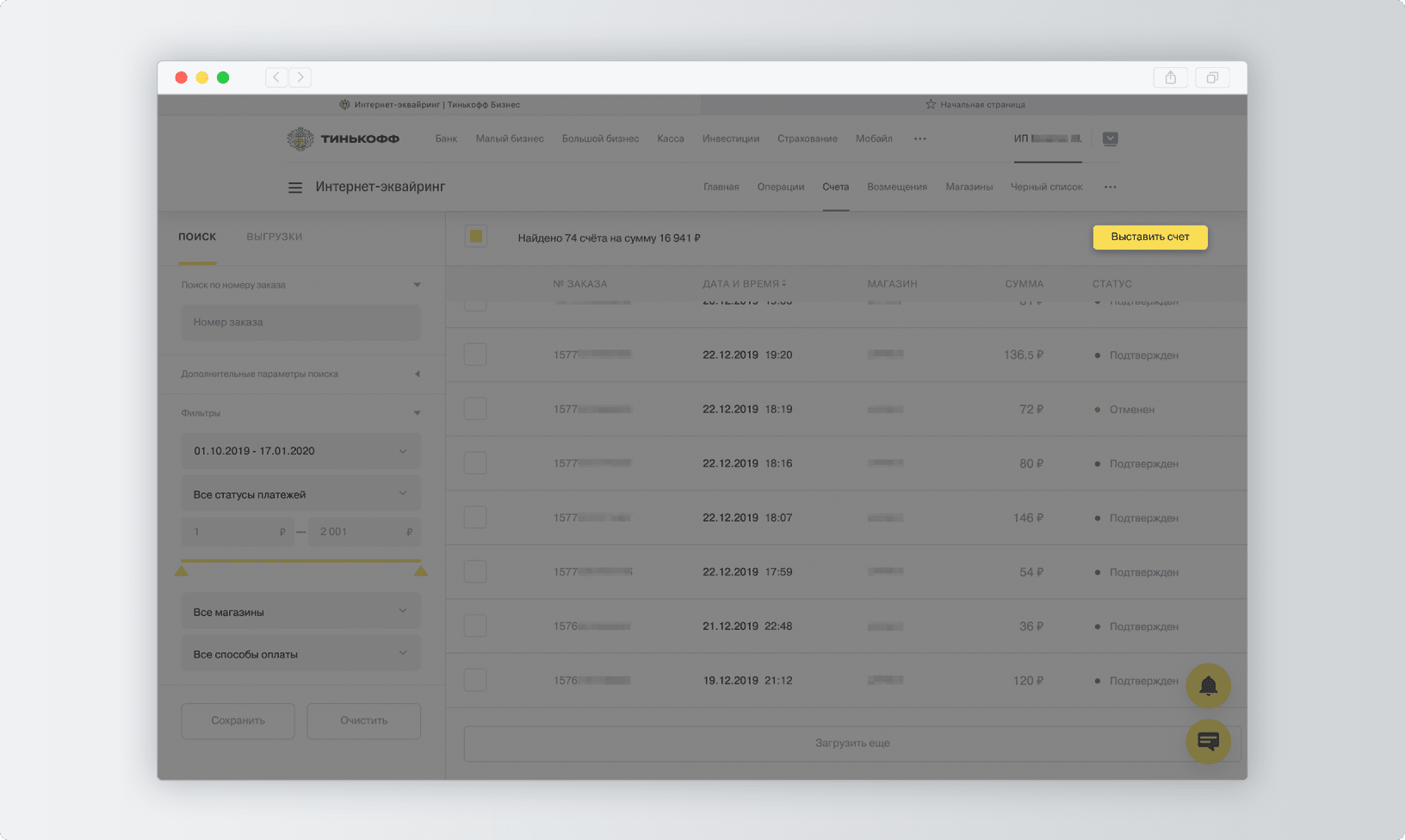Check the row dated 22.12.2019 19:20

click(475, 355)
